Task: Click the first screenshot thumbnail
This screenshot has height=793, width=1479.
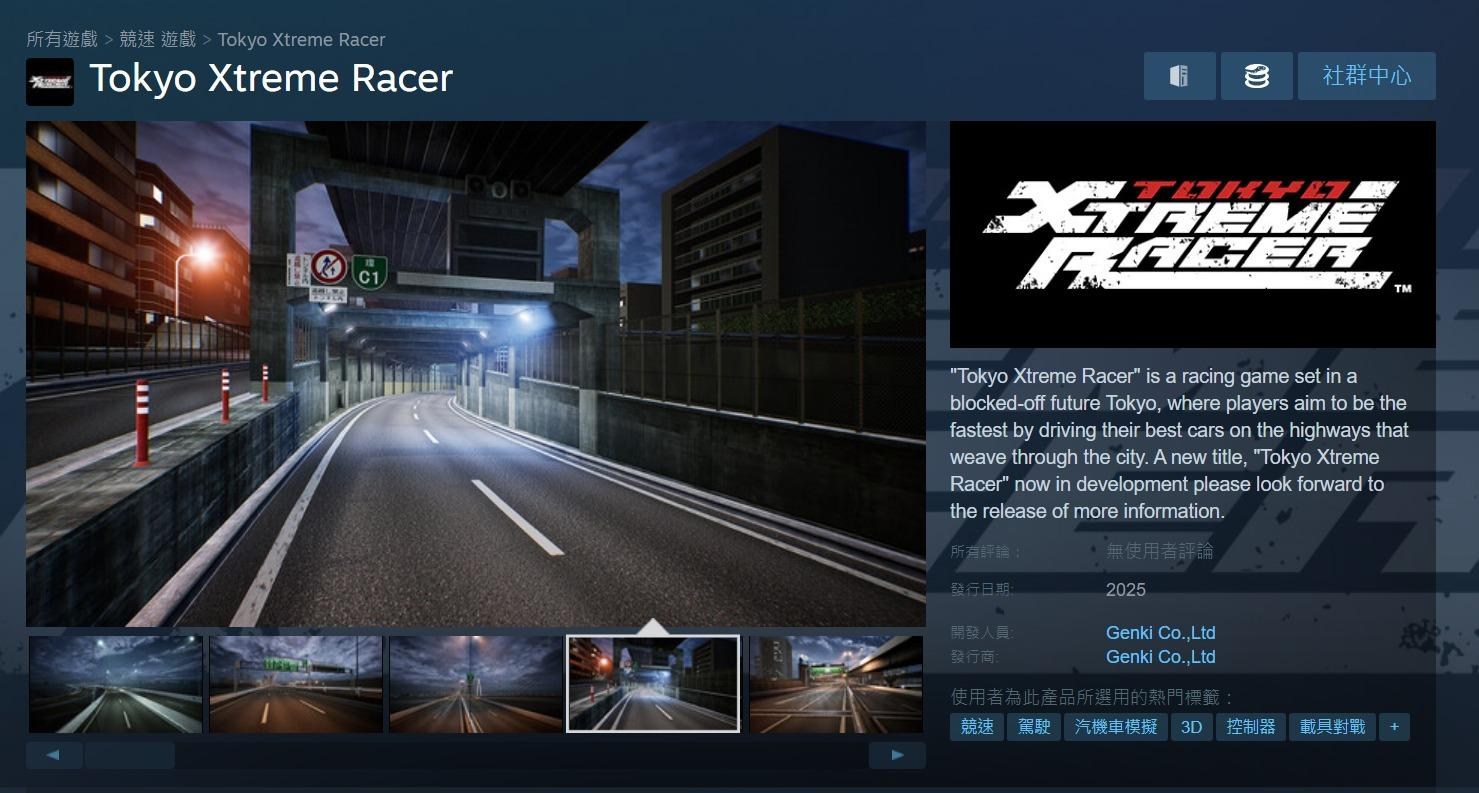Action: [x=114, y=684]
